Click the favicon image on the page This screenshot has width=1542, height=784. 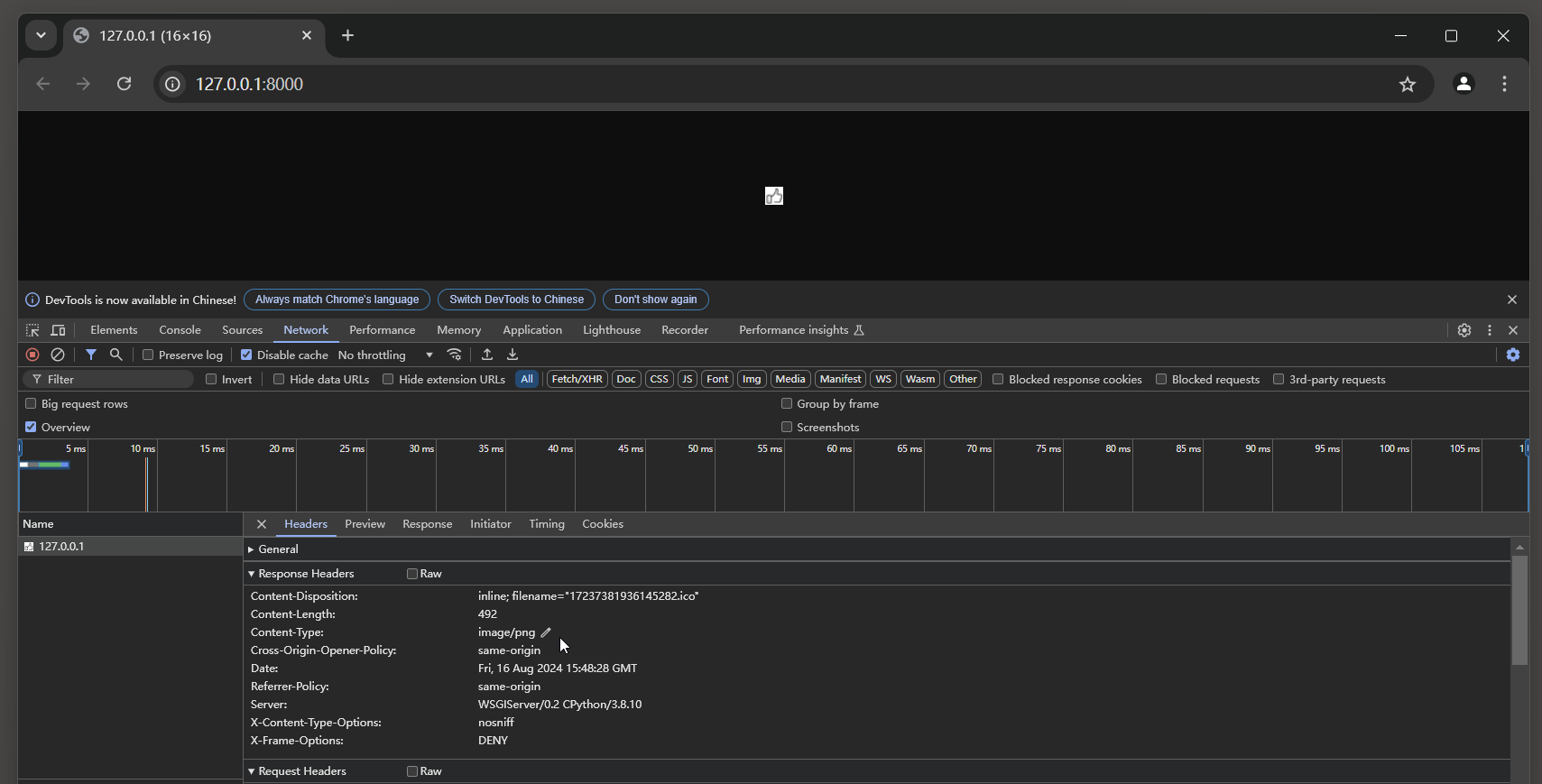tap(774, 196)
